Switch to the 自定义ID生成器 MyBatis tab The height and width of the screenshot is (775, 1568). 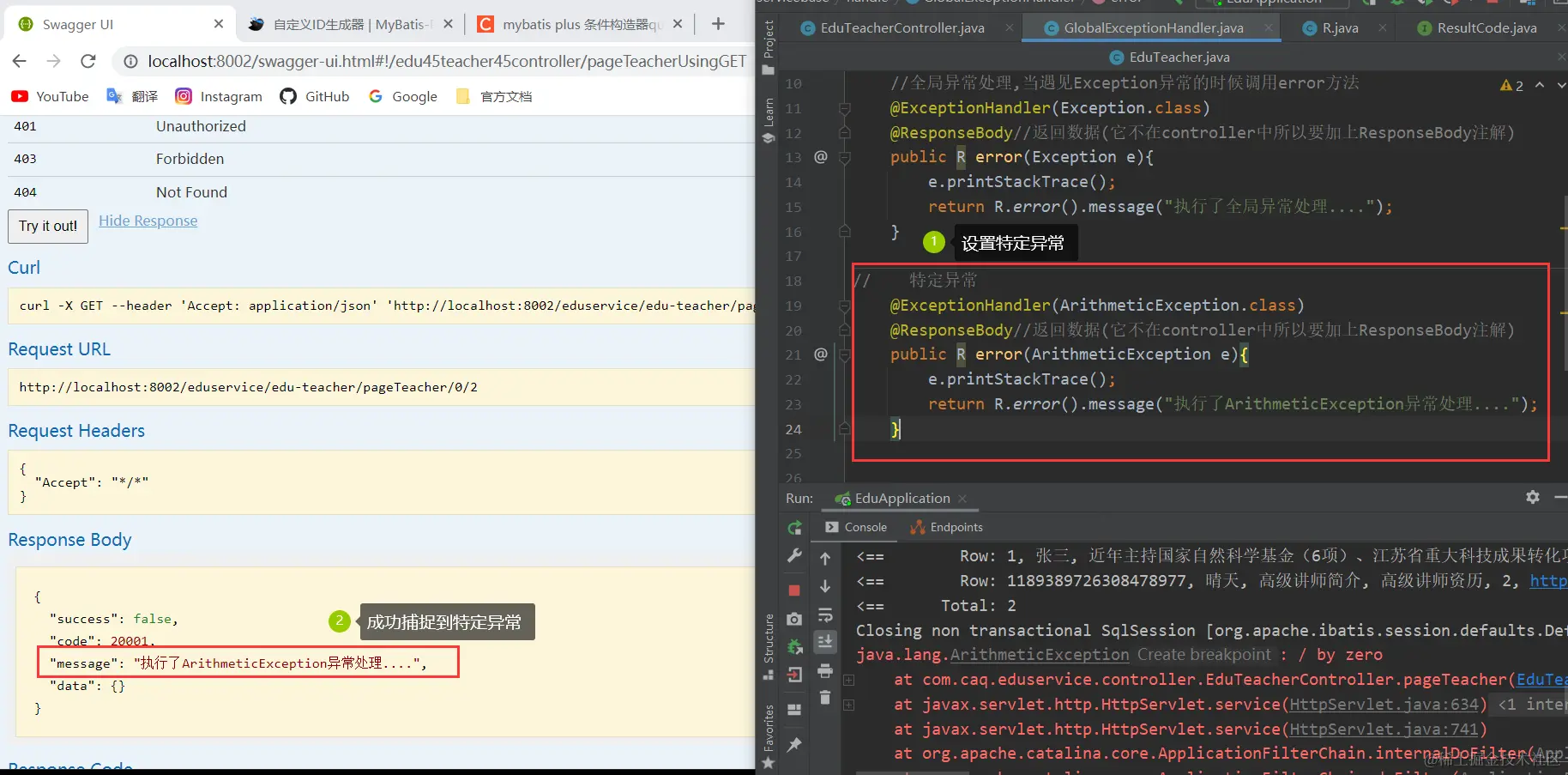tap(351, 24)
